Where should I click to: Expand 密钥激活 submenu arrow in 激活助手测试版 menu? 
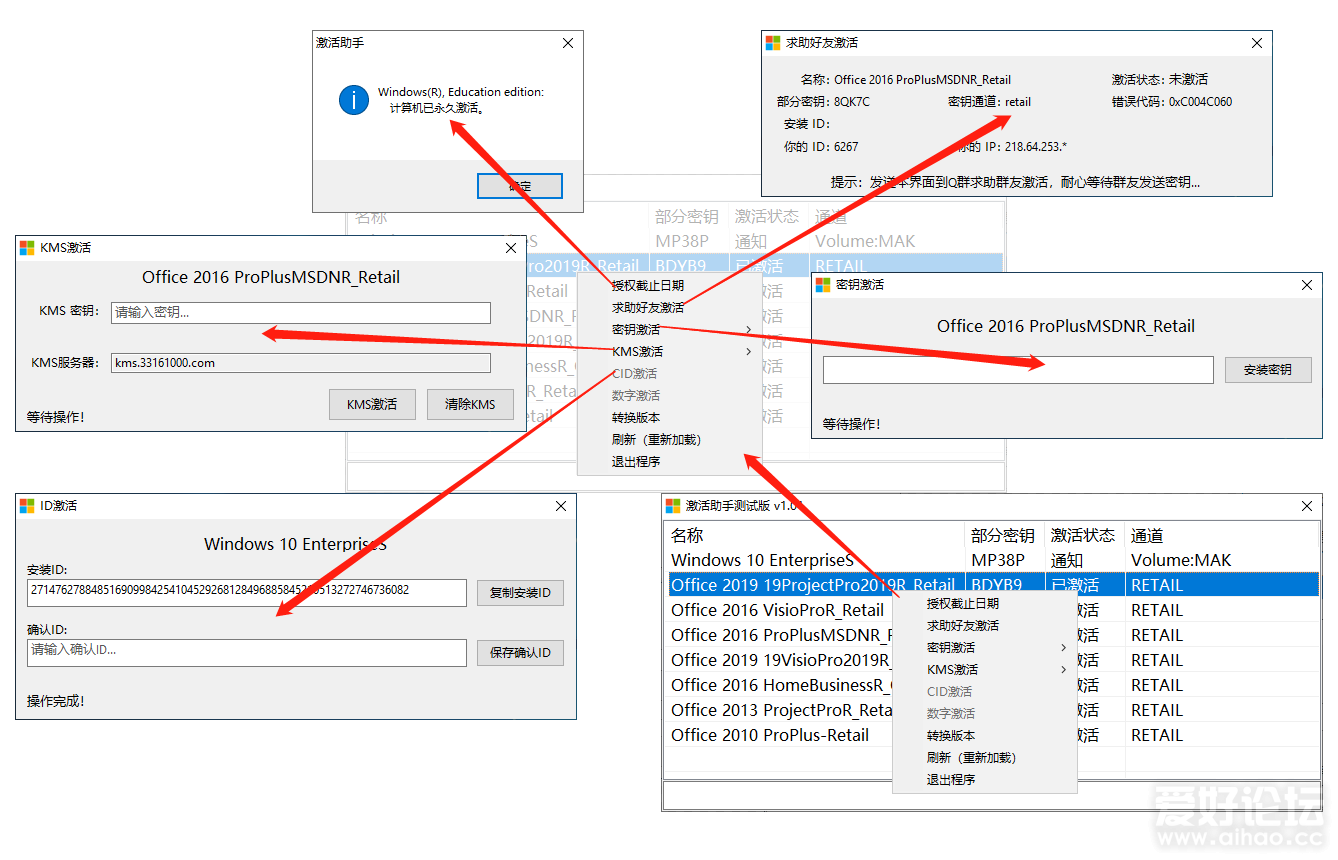(x=1063, y=648)
